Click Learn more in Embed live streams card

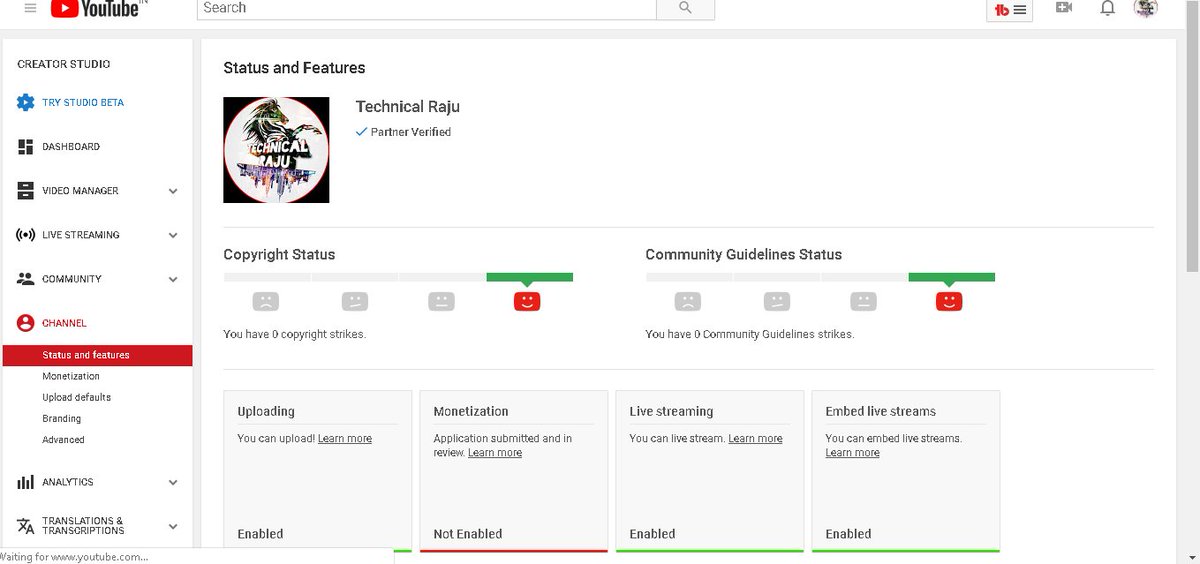[852, 453]
